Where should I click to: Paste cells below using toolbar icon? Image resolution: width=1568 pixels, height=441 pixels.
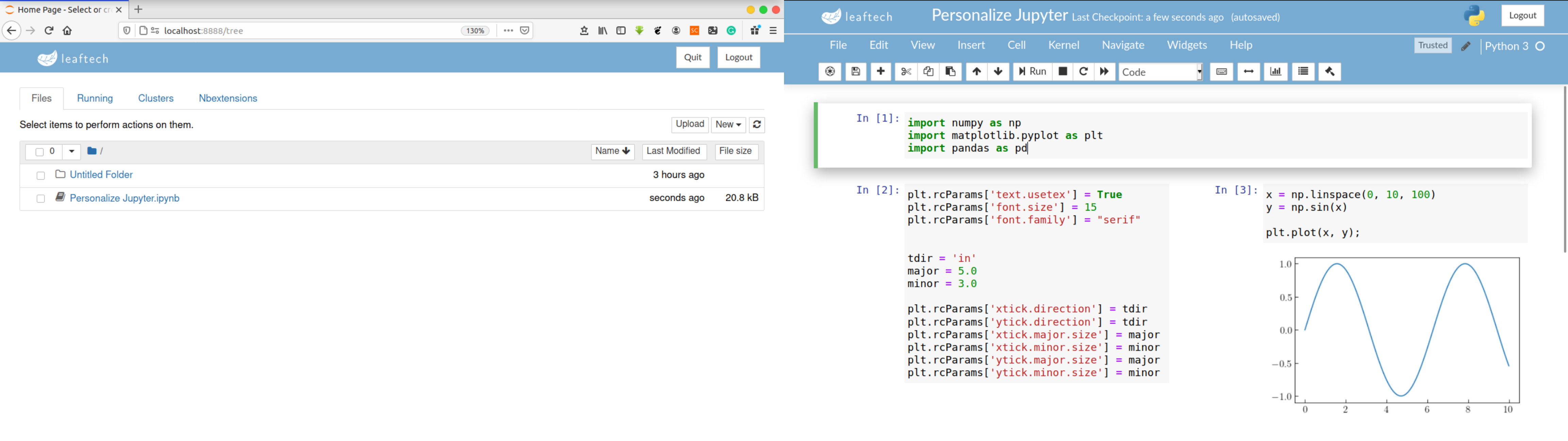tap(950, 72)
